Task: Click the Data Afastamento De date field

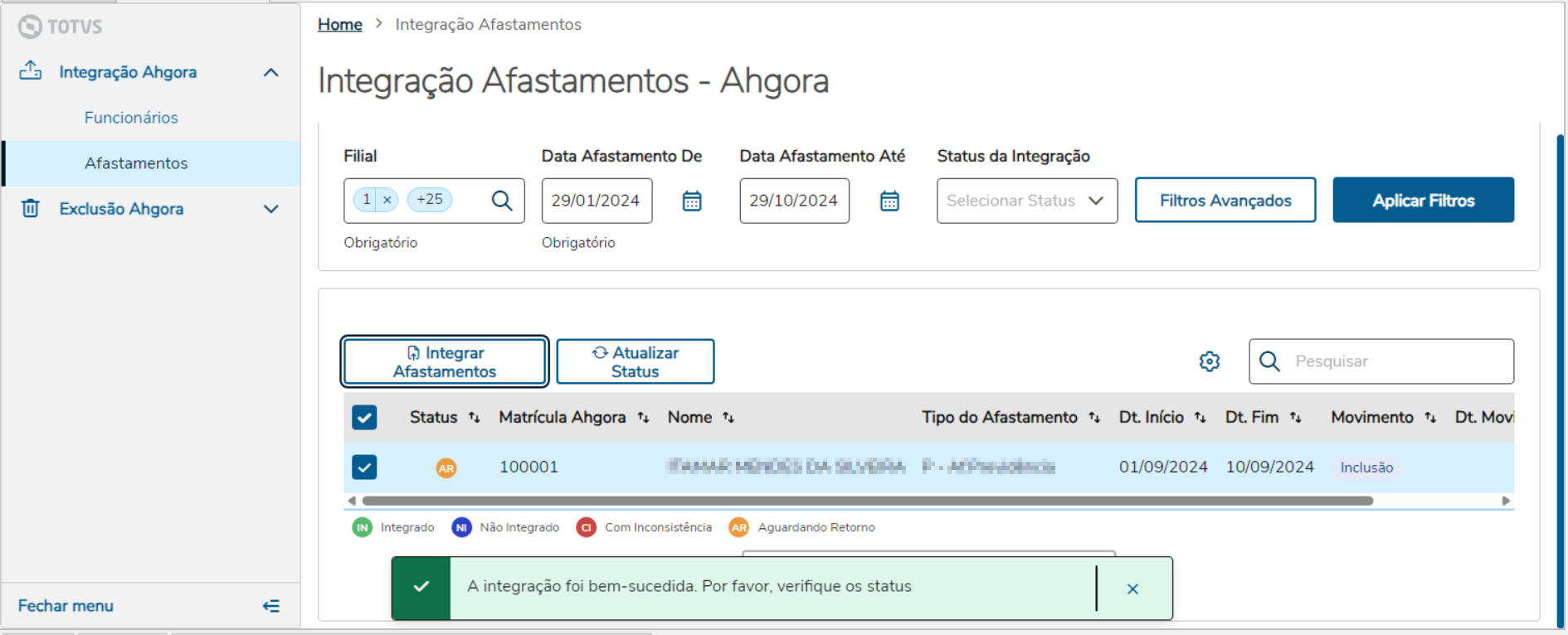Action: coord(597,201)
